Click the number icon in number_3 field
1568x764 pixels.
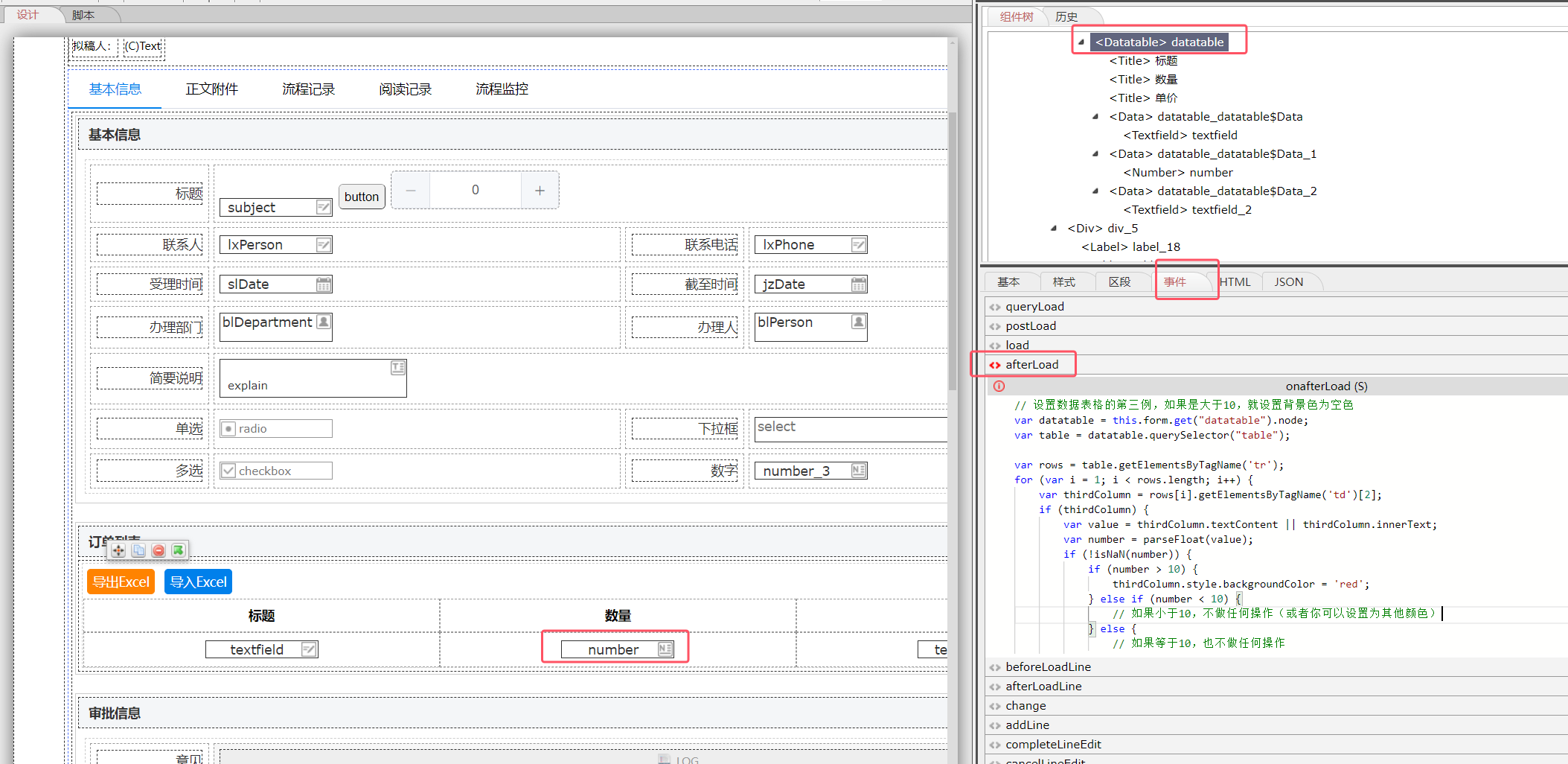click(858, 471)
